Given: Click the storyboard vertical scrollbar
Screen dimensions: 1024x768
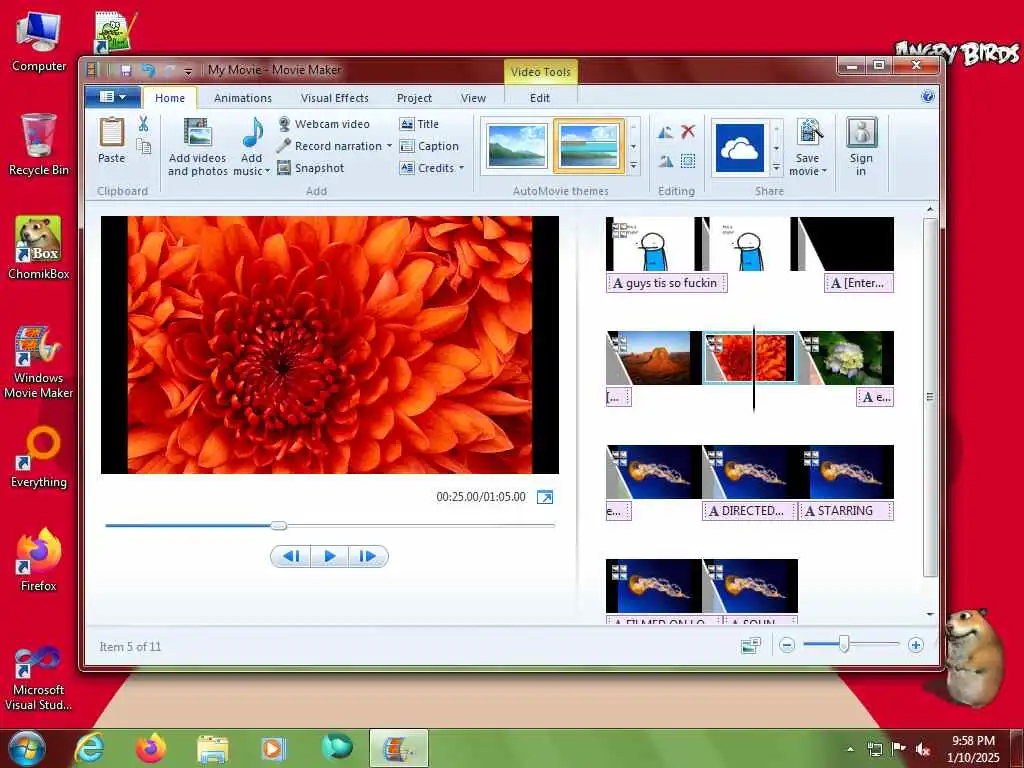Looking at the screenshot, I should 930,397.
